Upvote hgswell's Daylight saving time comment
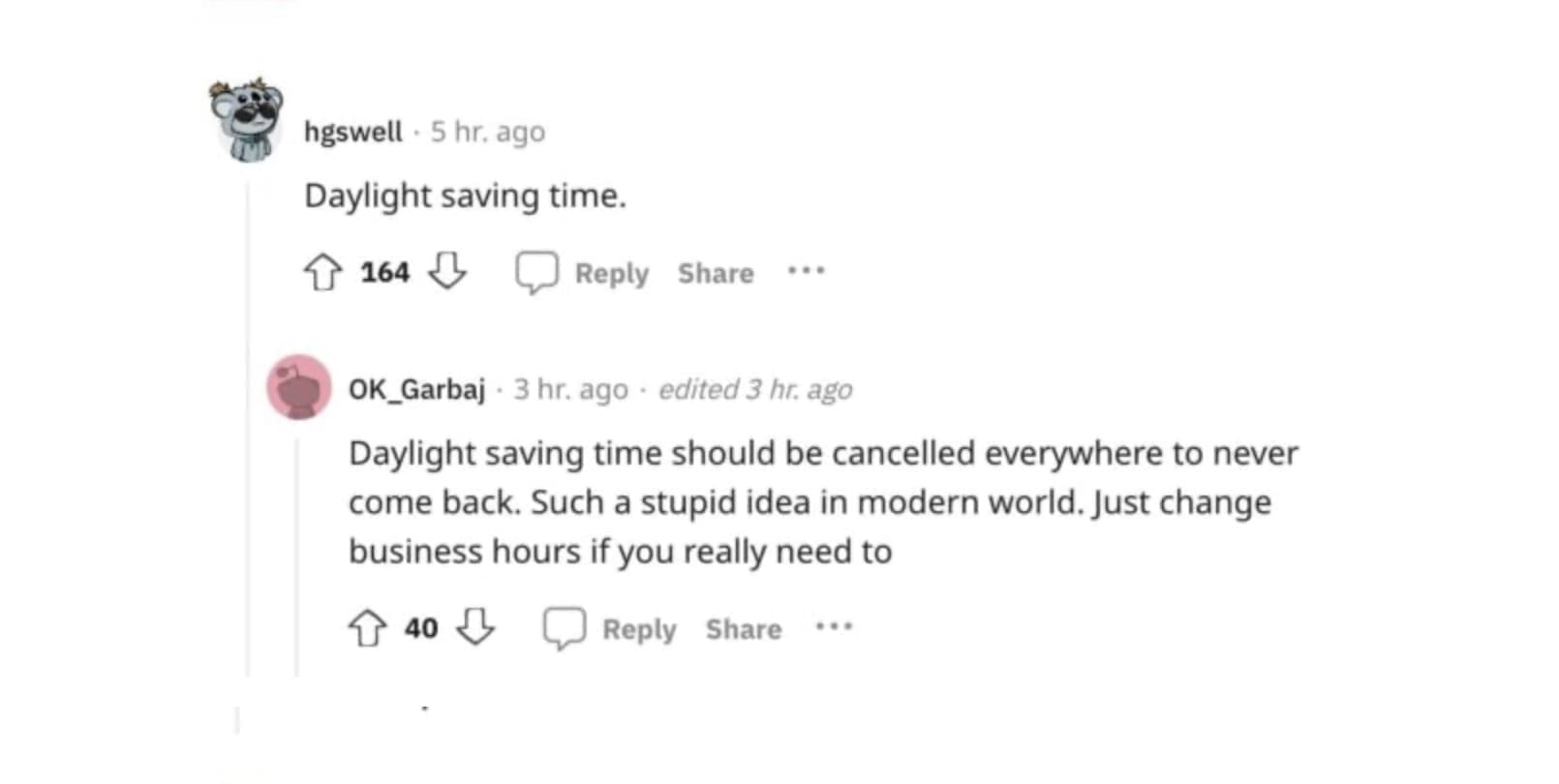This screenshot has height=784, width=1559. point(322,272)
